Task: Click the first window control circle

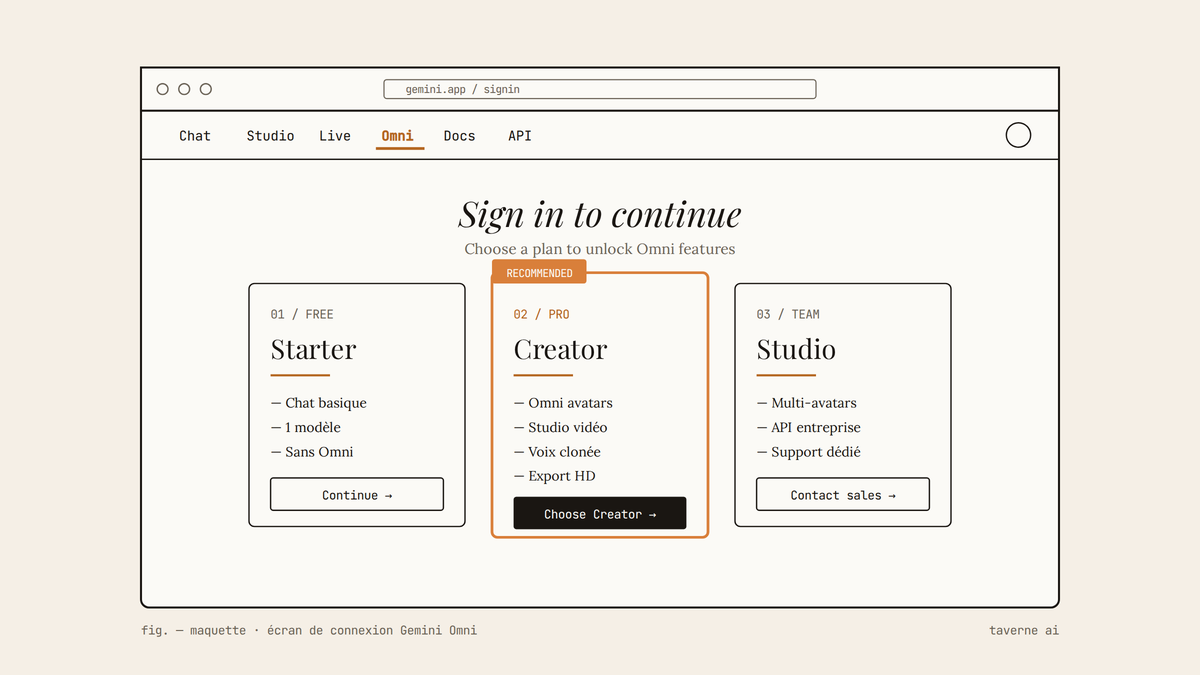Action: [x=162, y=89]
